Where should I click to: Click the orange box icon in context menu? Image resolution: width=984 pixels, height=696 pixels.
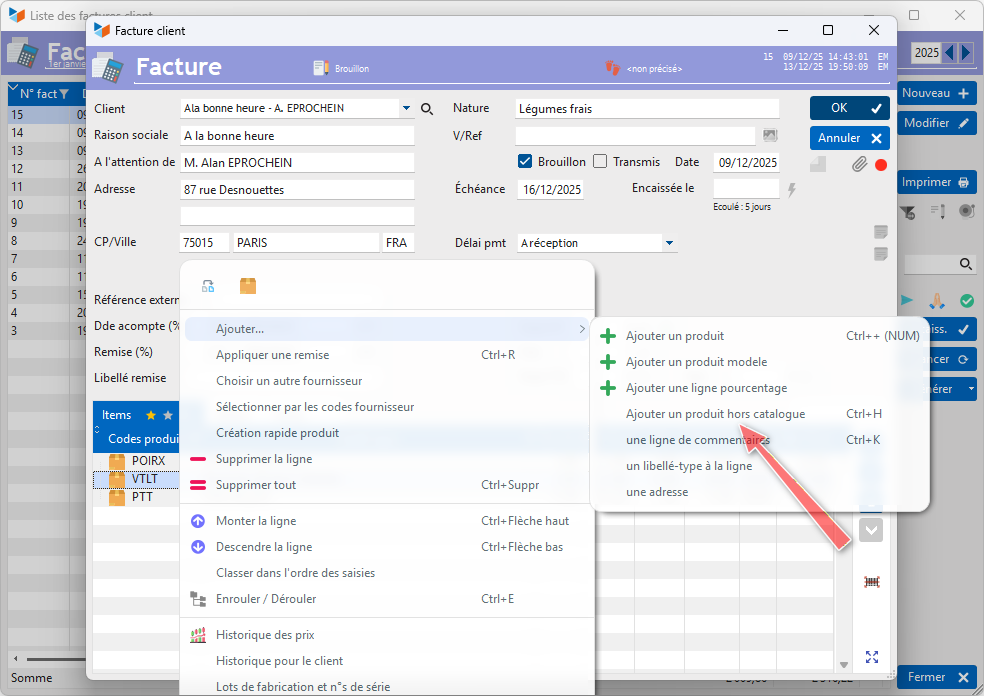coord(248,286)
